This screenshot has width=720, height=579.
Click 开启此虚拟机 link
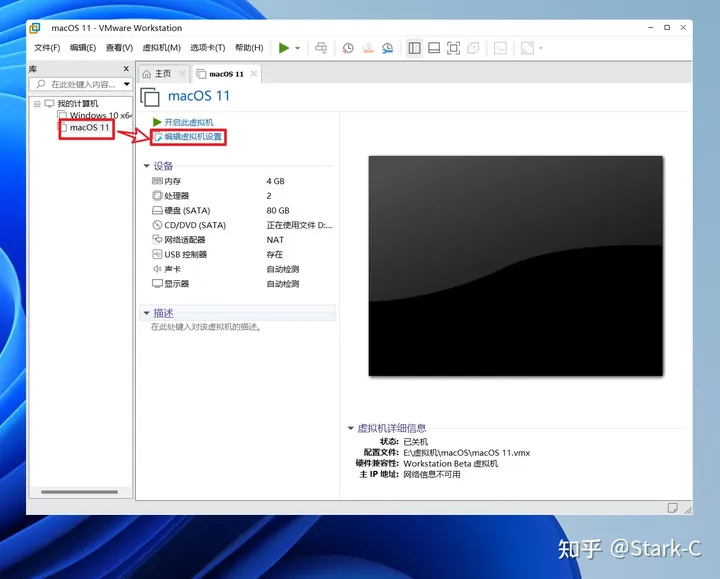pyautogui.click(x=189, y=122)
